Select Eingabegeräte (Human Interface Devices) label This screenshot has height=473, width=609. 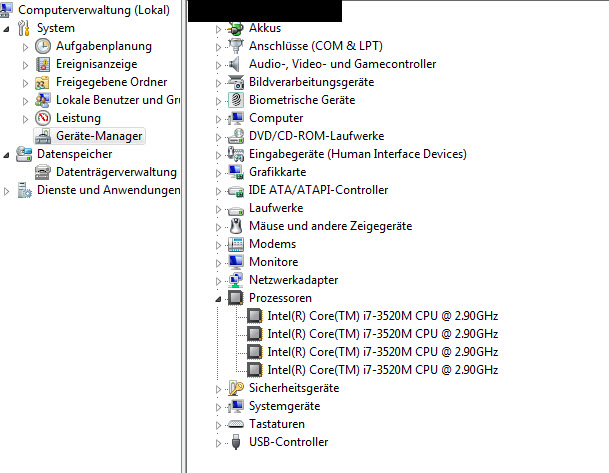357,154
